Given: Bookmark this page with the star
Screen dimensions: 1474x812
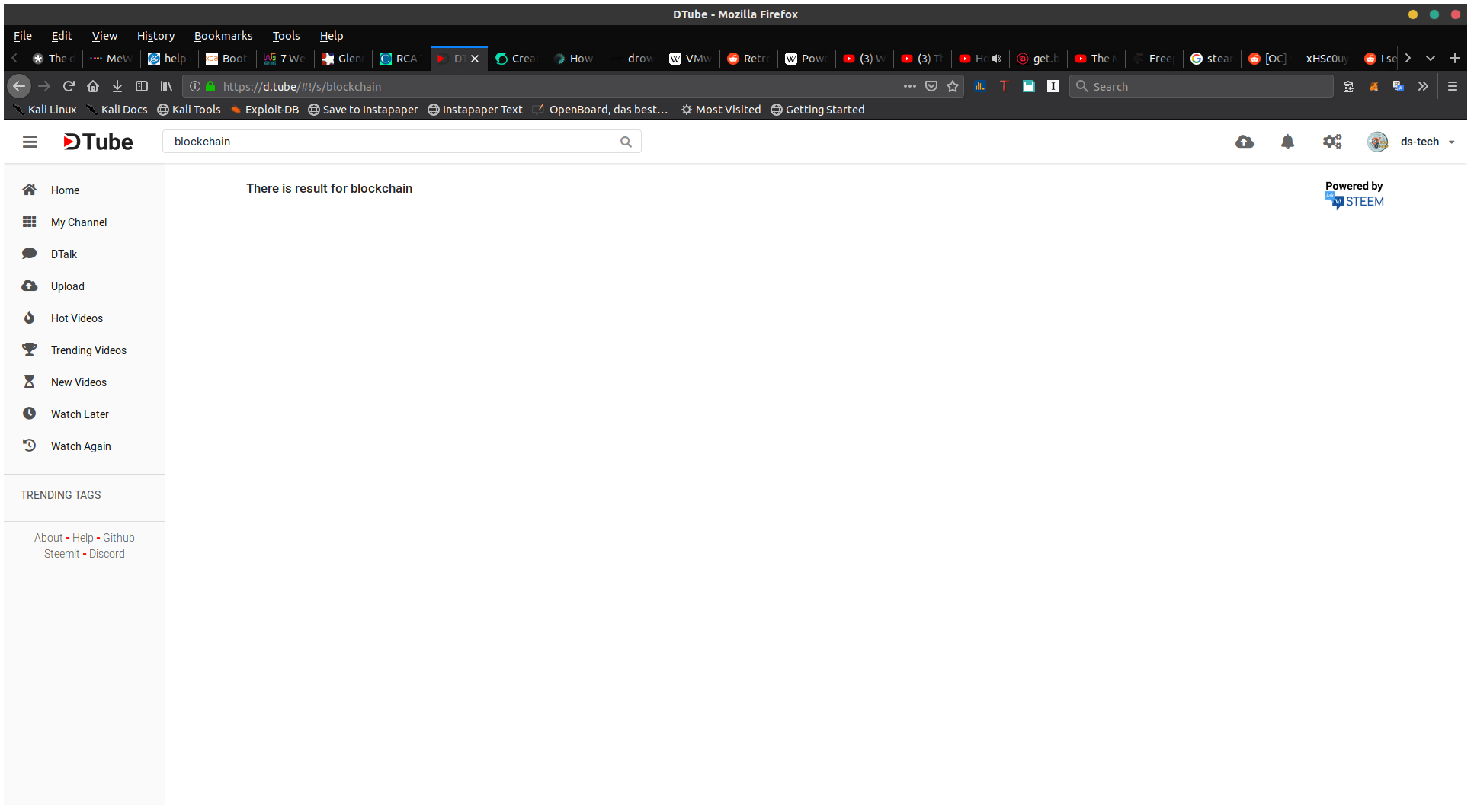Looking at the screenshot, I should pos(953,86).
